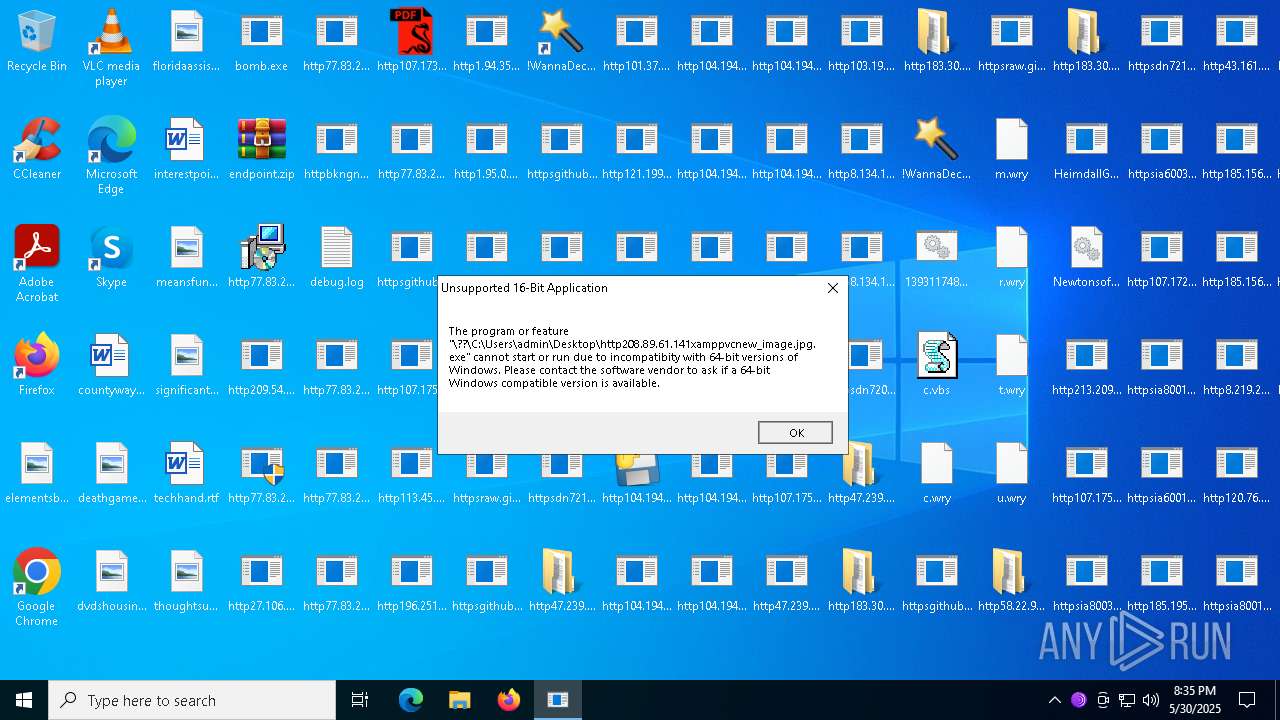Select the http1.94.35... desktop icon
This screenshot has width=1280, height=720.
tap(486, 41)
